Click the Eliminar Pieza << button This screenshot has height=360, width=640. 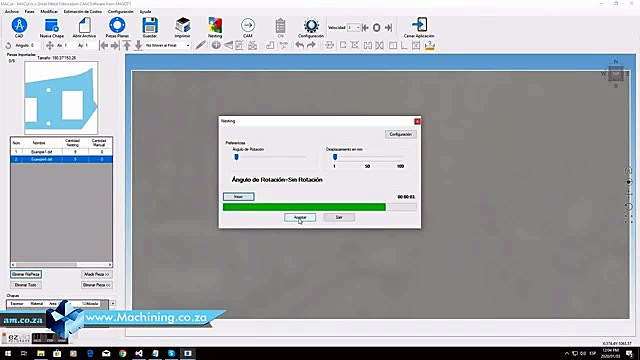click(97, 285)
